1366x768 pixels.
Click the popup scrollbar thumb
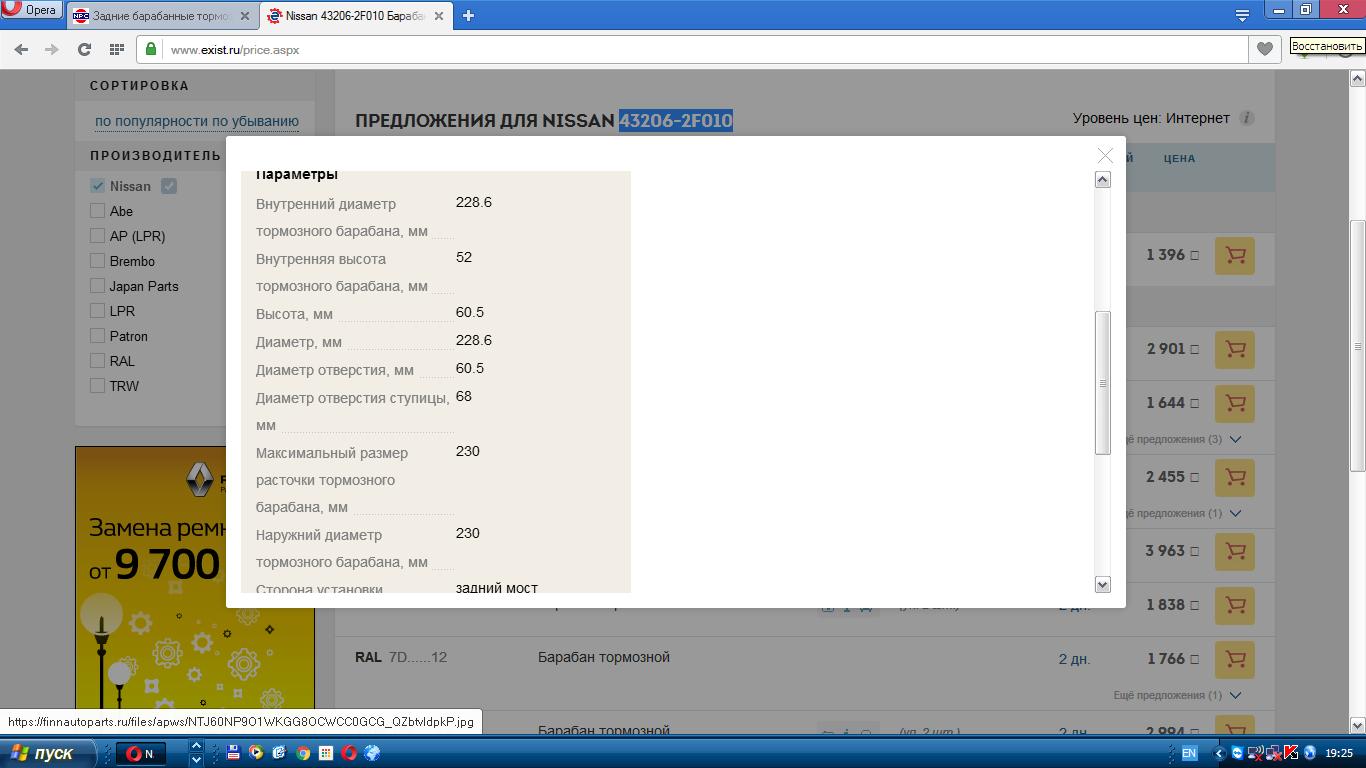1103,383
